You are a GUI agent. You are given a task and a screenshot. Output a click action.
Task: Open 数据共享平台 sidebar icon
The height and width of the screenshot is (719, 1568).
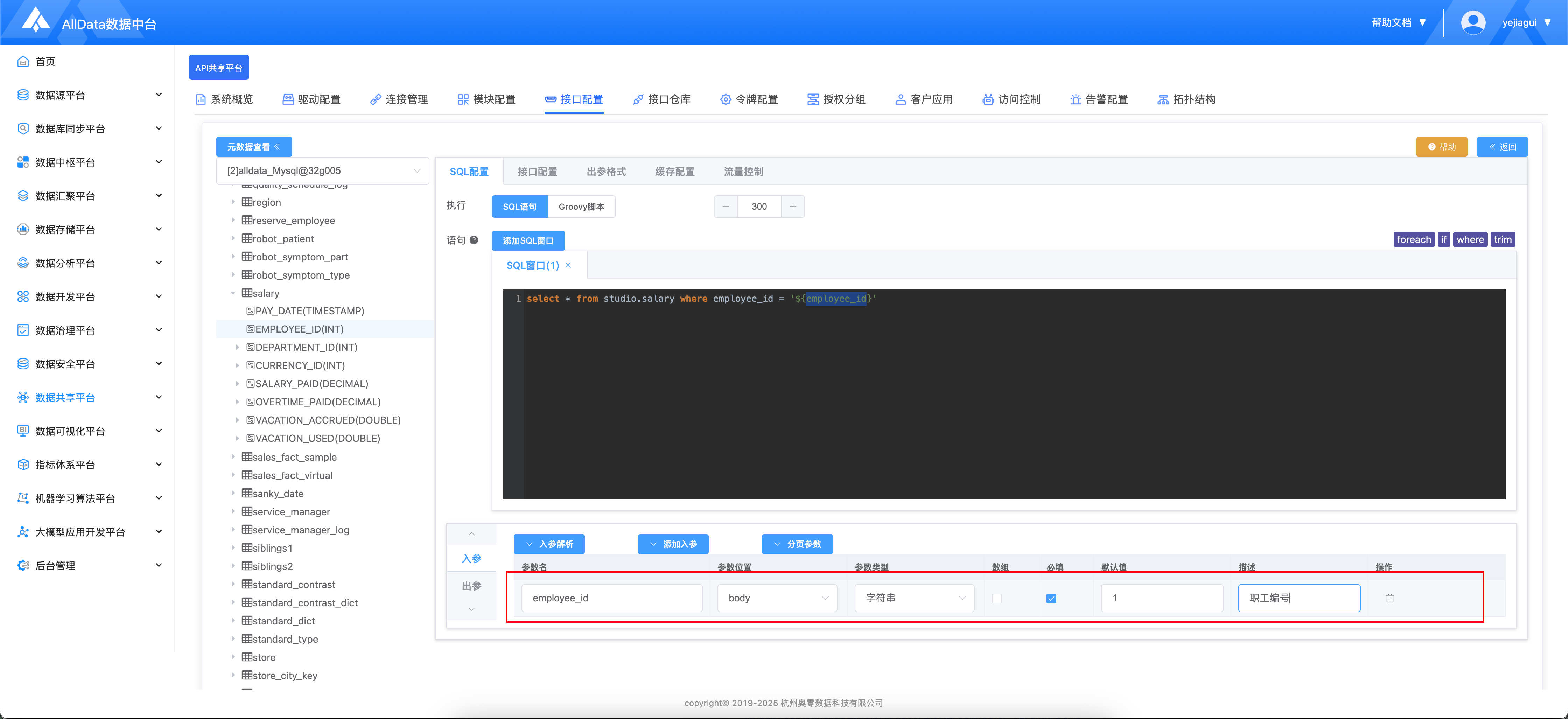pyautogui.click(x=23, y=398)
